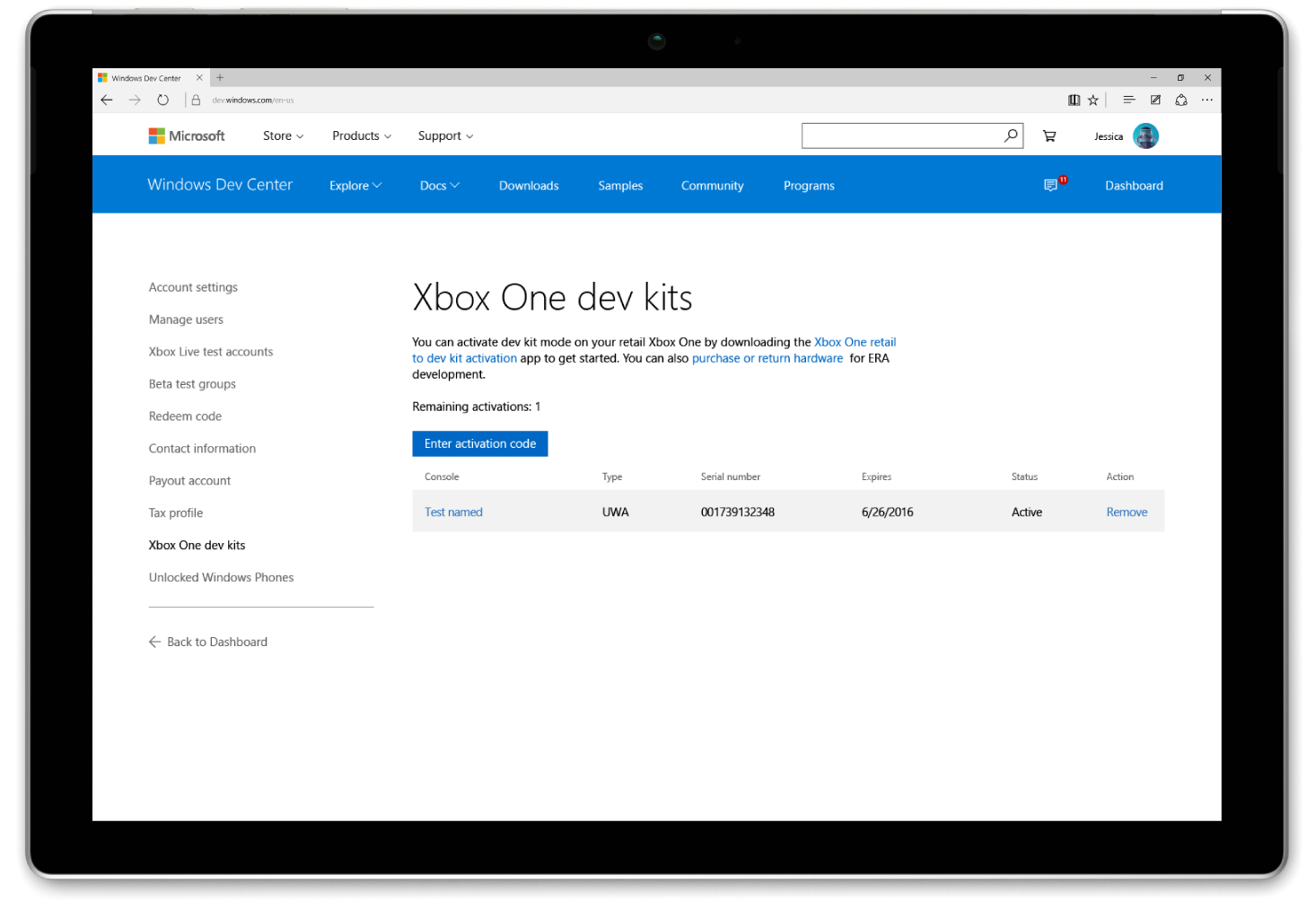Viewport: 1316px width, 910px height.
Task: Expand the Docs dropdown
Action: click(439, 185)
